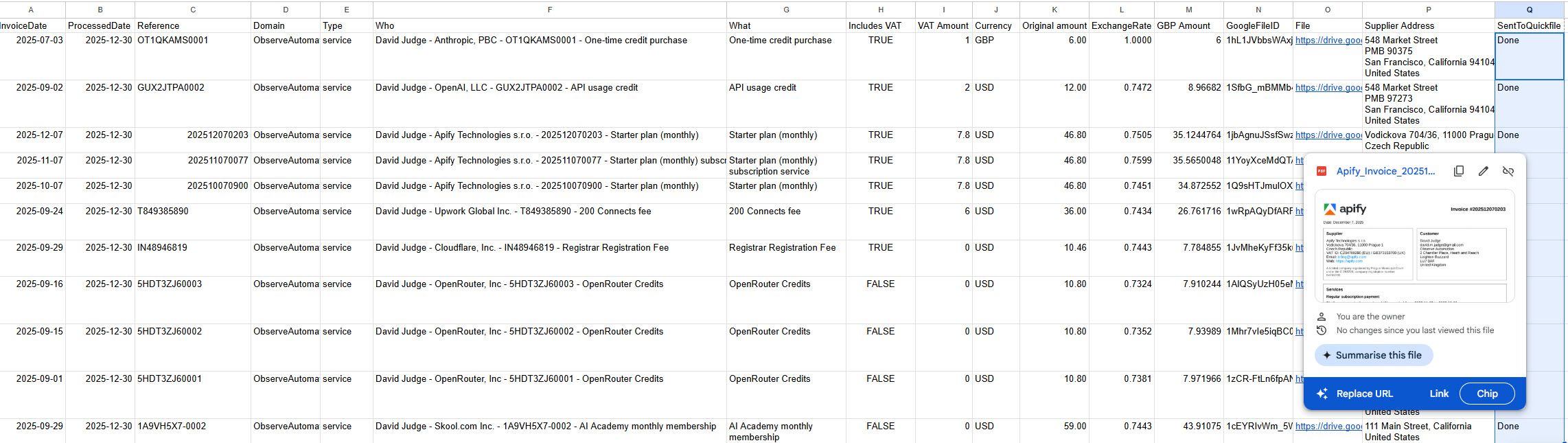Click the SentToQuickfile header cell
The width and height of the screenshot is (1568, 443).
[x=1530, y=26]
